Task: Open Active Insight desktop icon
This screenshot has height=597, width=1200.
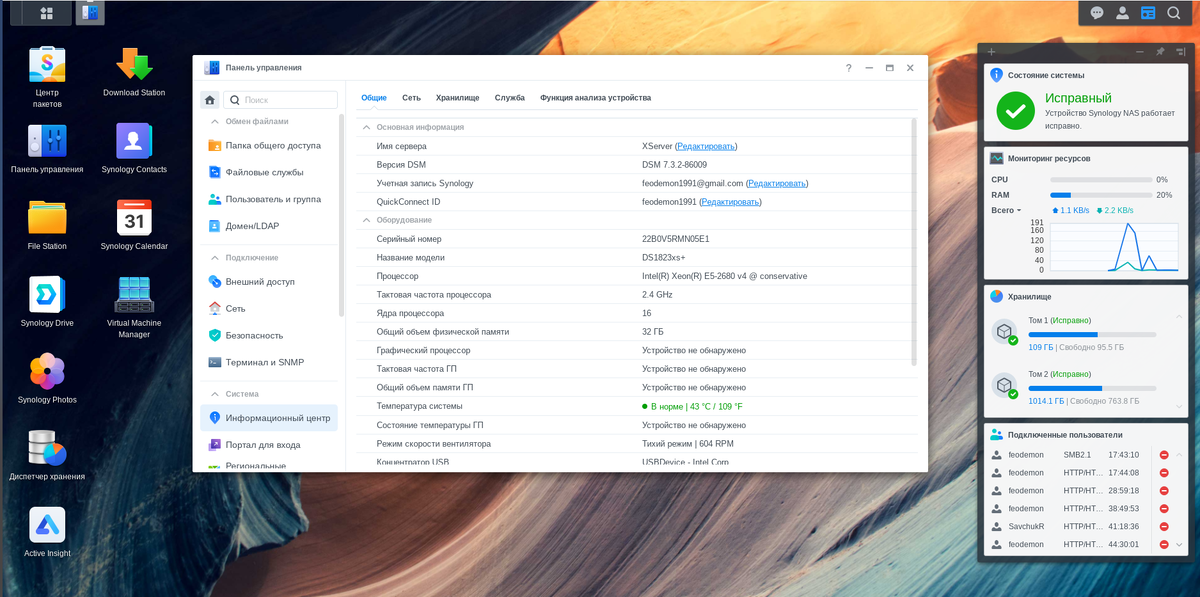Action: (47, 525)
